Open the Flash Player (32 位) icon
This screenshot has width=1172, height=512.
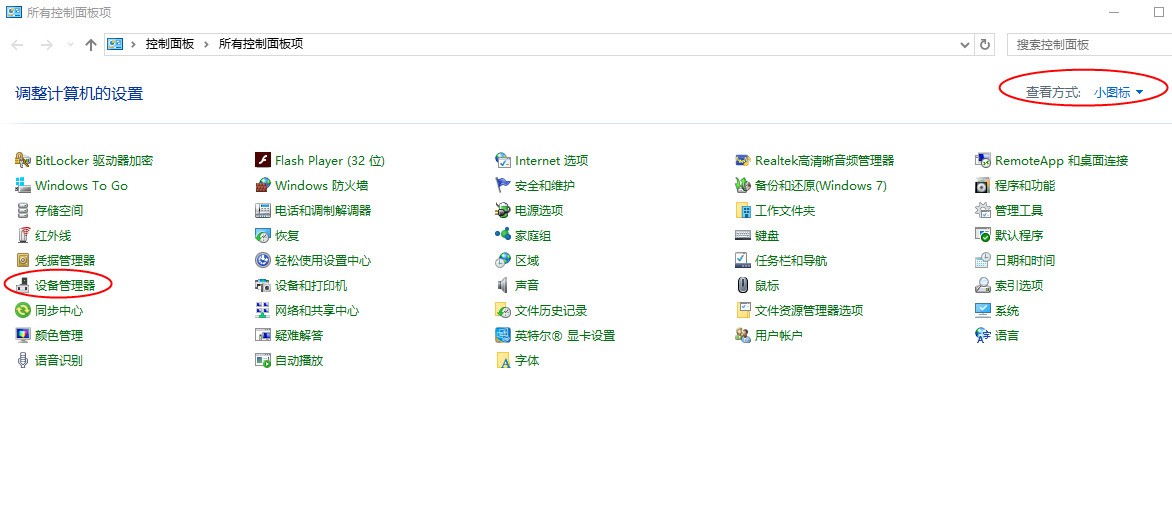(x=262, y=161)
